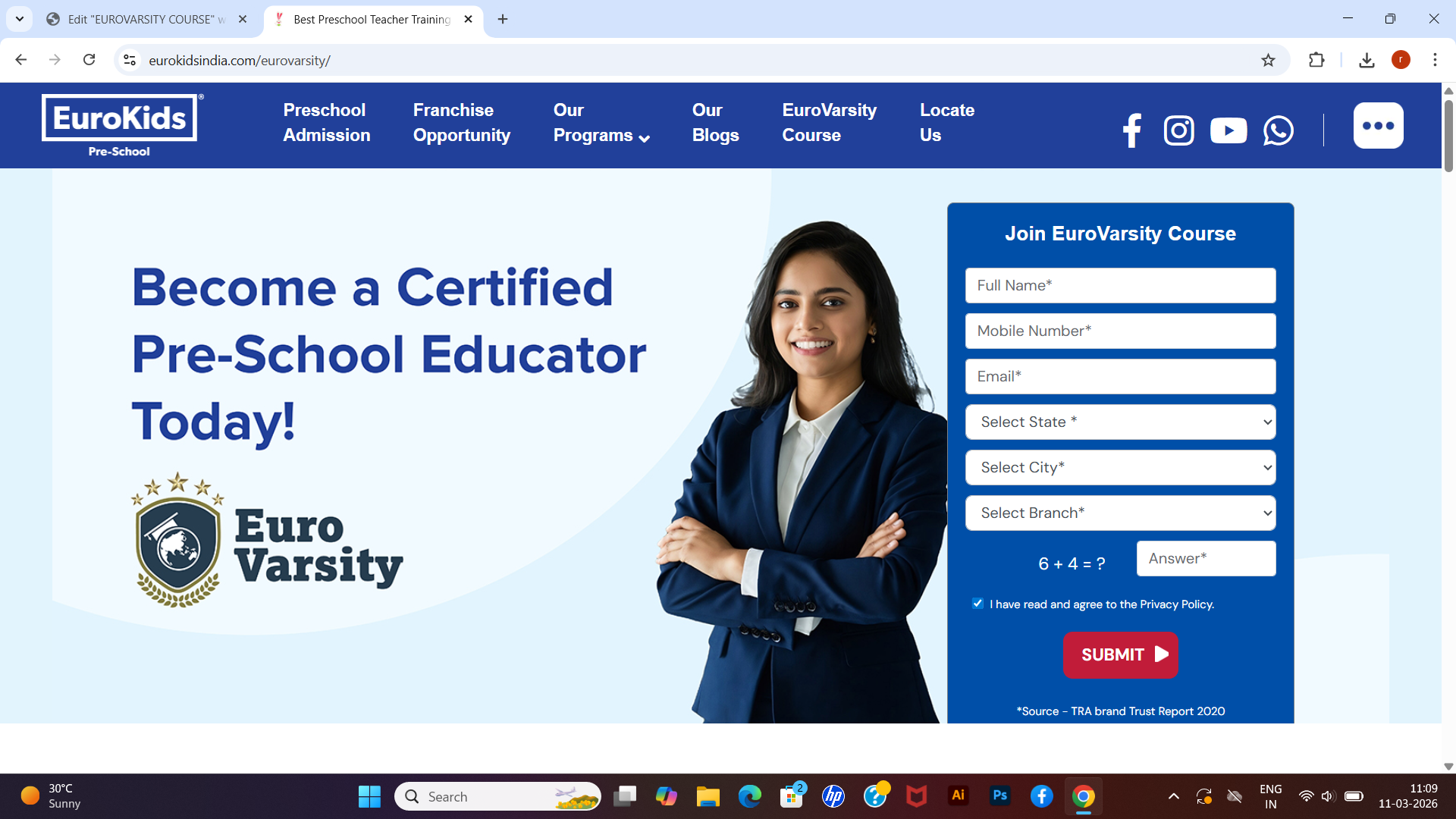Open the Instagram icon in header
Image resolution: width=1456 pixels, height=819 pixels.
point(1178,130)
